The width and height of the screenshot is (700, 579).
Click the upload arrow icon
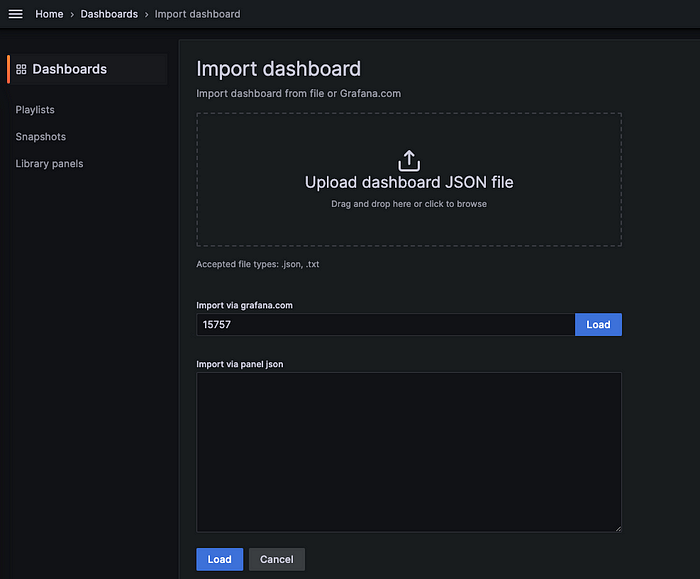click(409, 161)
